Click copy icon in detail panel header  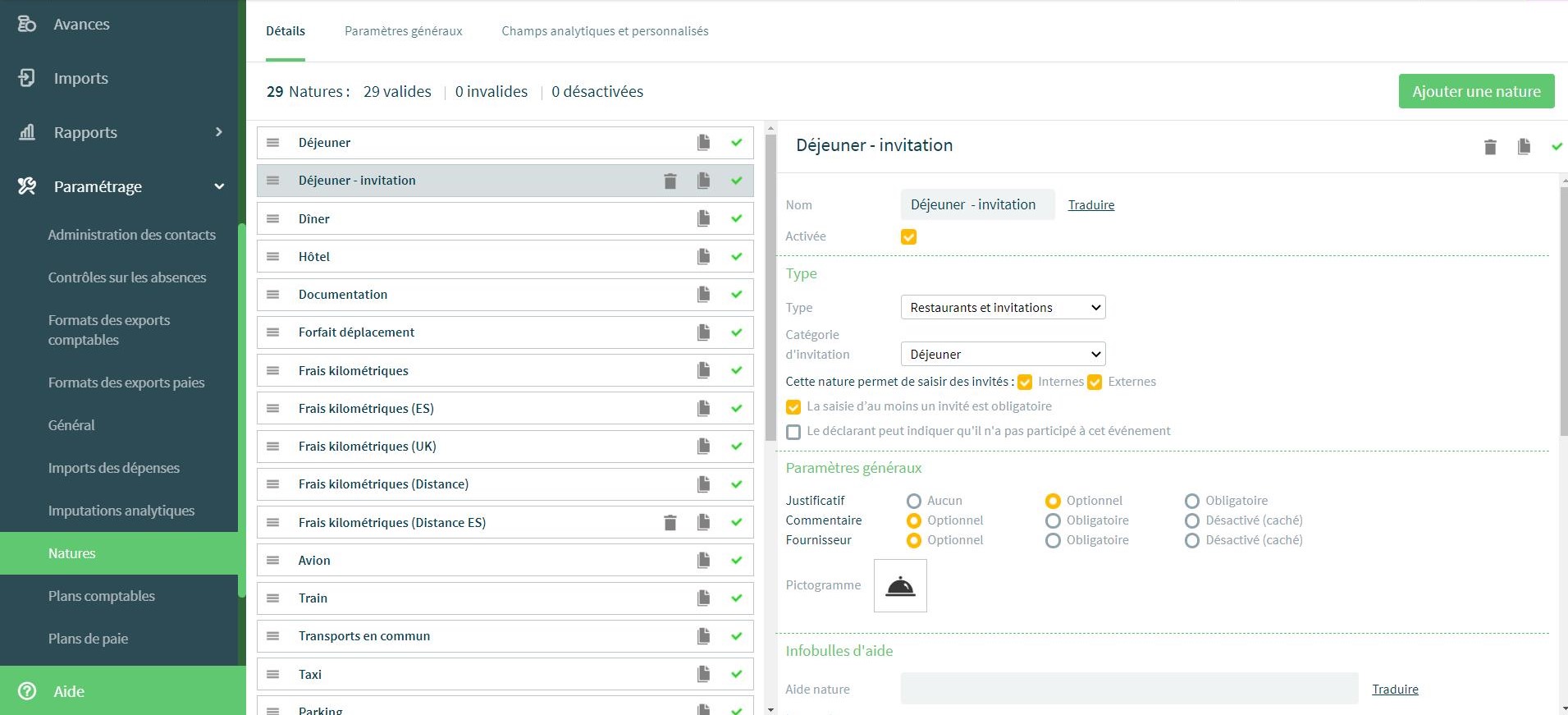coord(1524,146)
